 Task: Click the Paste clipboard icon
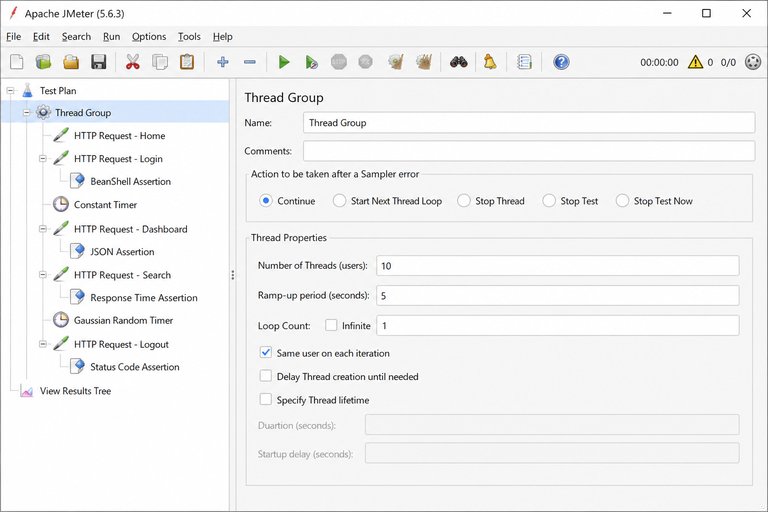pyautogui.click(x=187, y=62)
